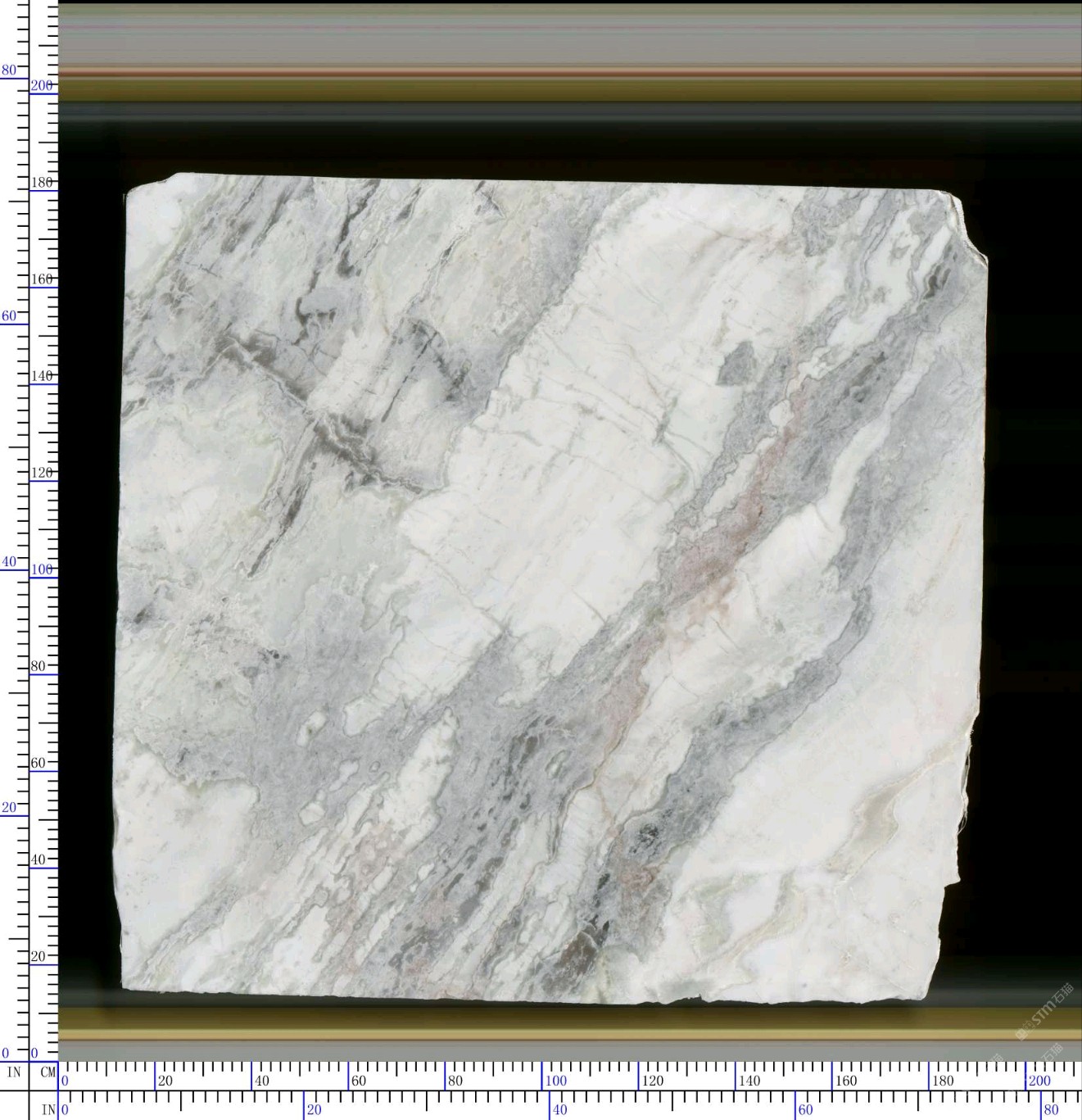Click the 180 cm mark on bottom ruler

click(x=942, y=1081)
